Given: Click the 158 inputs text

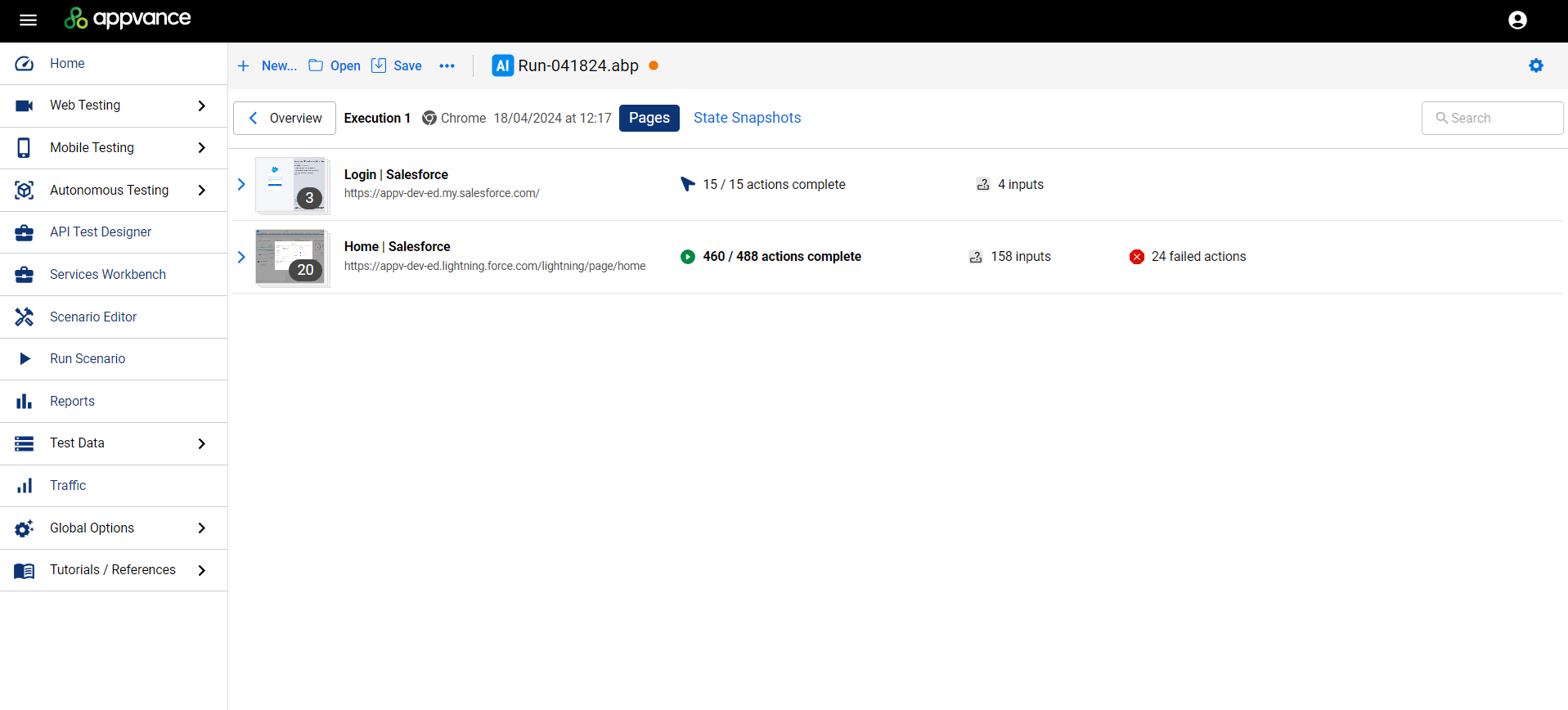Looking at the screenshot, I should coord(1021,257).
